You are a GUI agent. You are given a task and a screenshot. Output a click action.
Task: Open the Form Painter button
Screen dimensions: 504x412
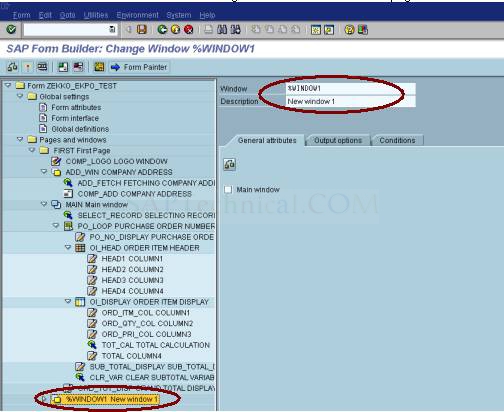[x=139, y=67]
